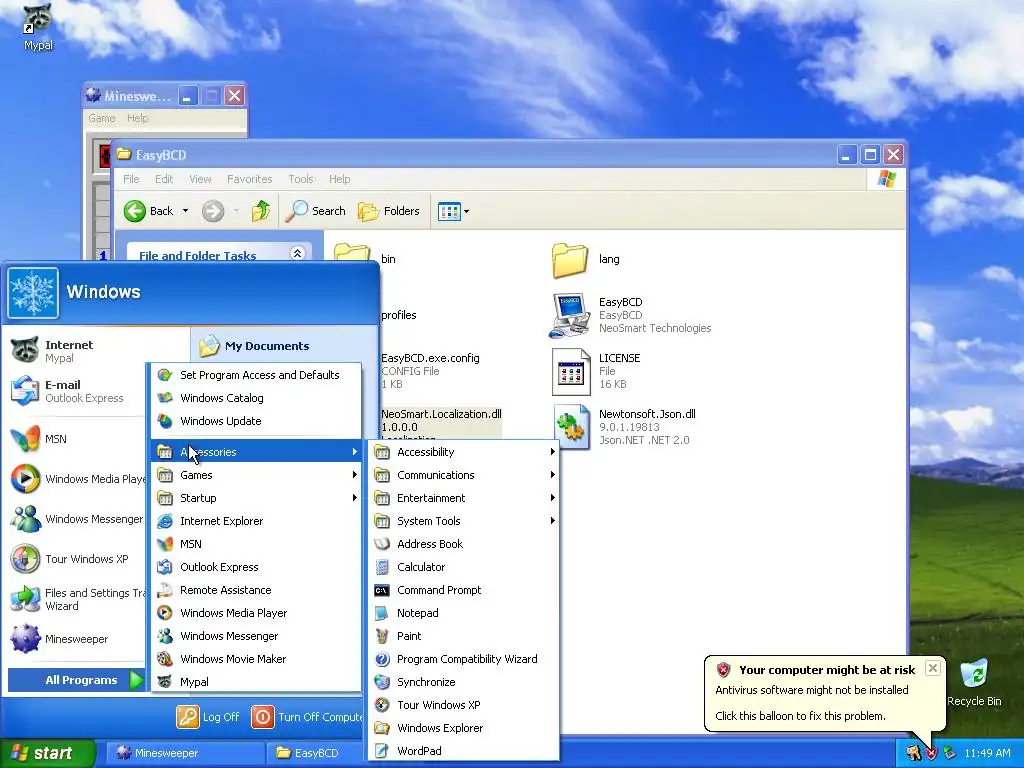This screenshot has height=768, width=1024.
Task: Expand the Accessibility submenu
Action: pyautogui.click(x=462, y=452)
